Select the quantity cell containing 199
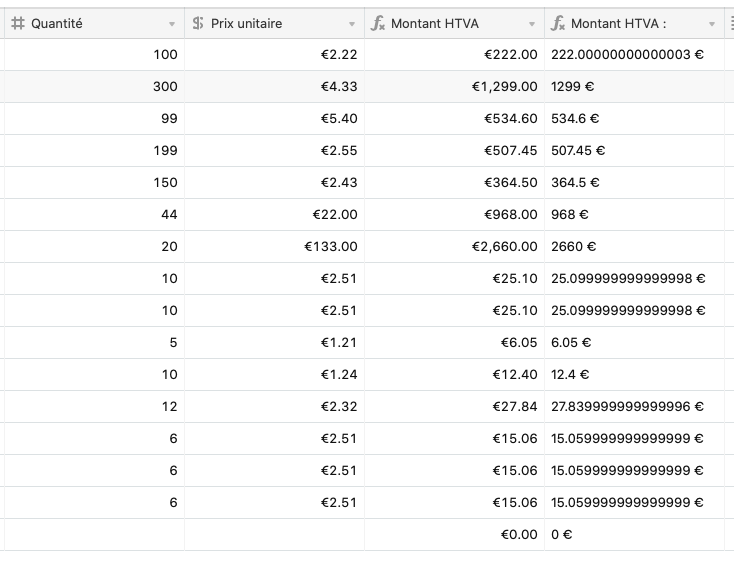This screenshot has width=734, height=565. tap(95, 151)
